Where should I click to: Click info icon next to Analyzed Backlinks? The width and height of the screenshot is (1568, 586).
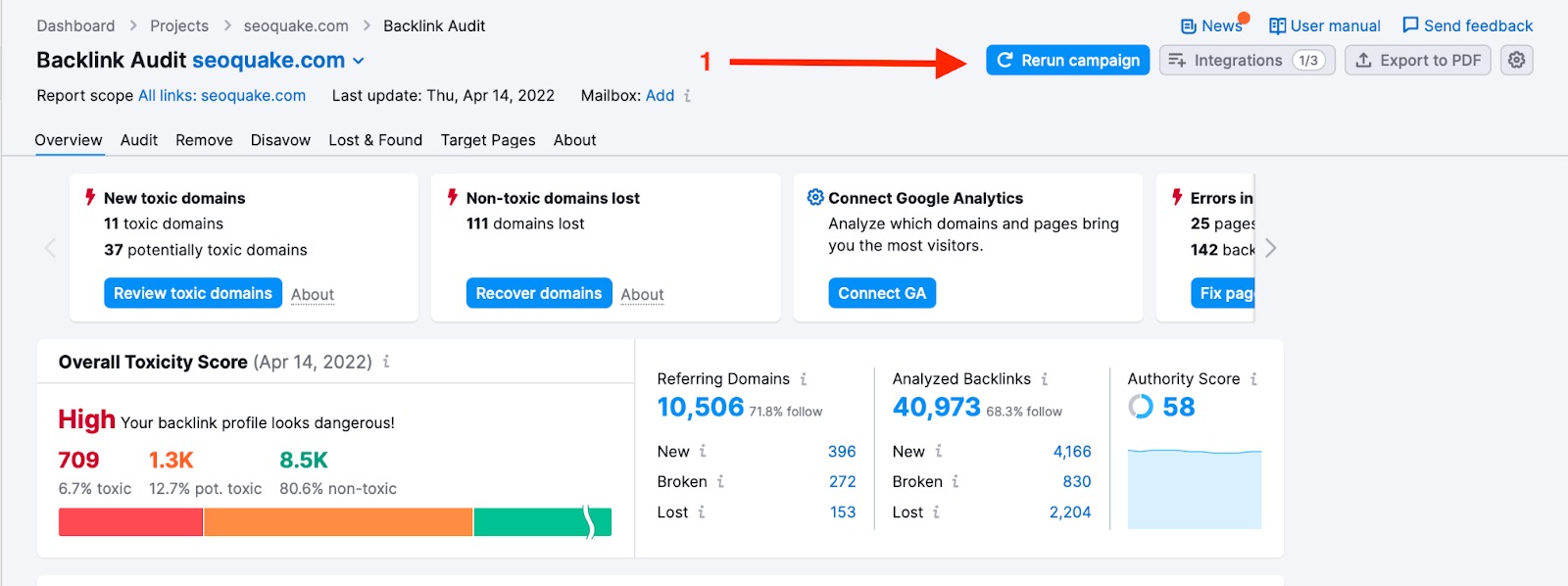[x=1045, y=379]
